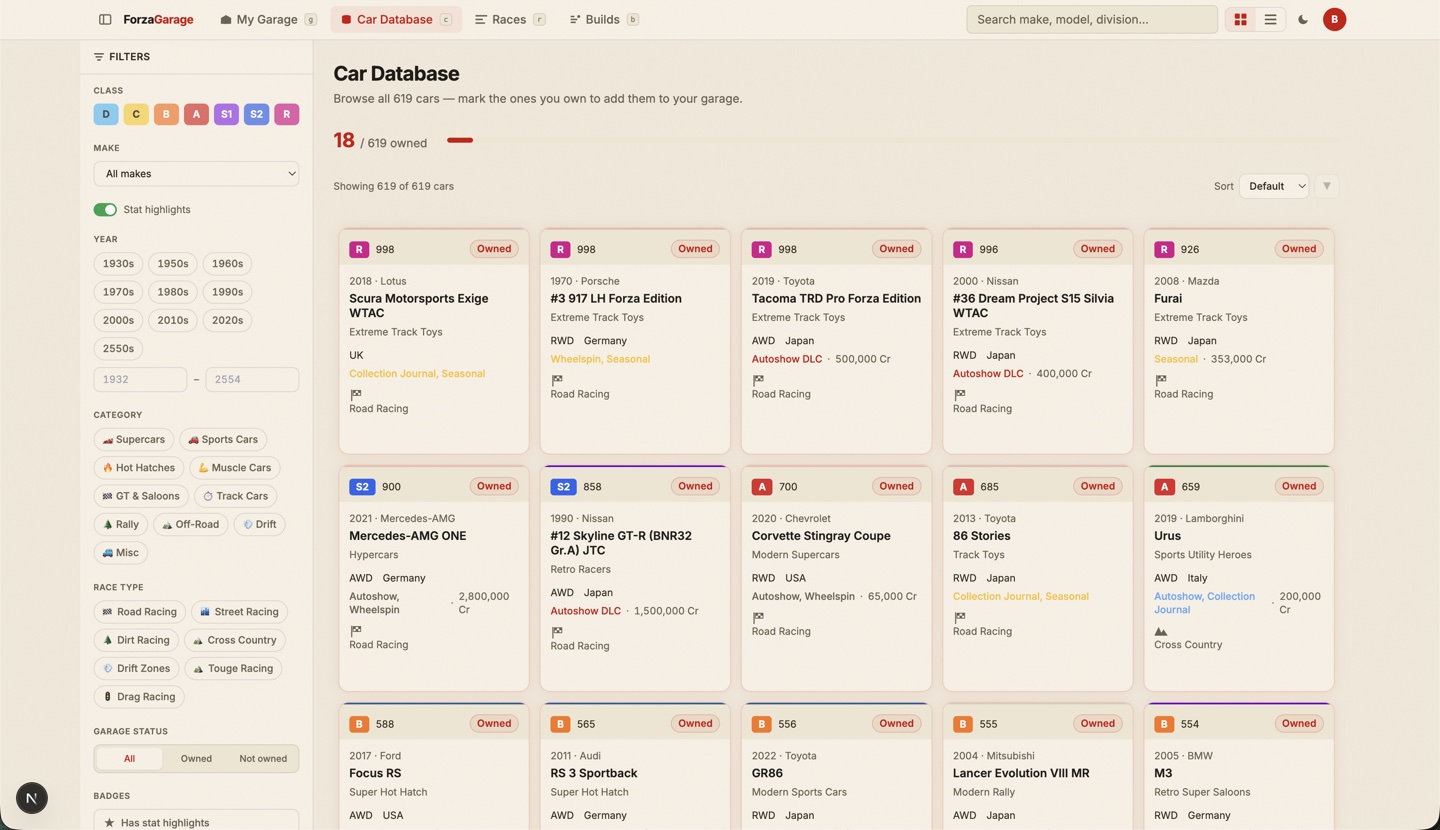Select the 2020s year filter
This screenshot has height=830, width=1440.
coord(227,320)
